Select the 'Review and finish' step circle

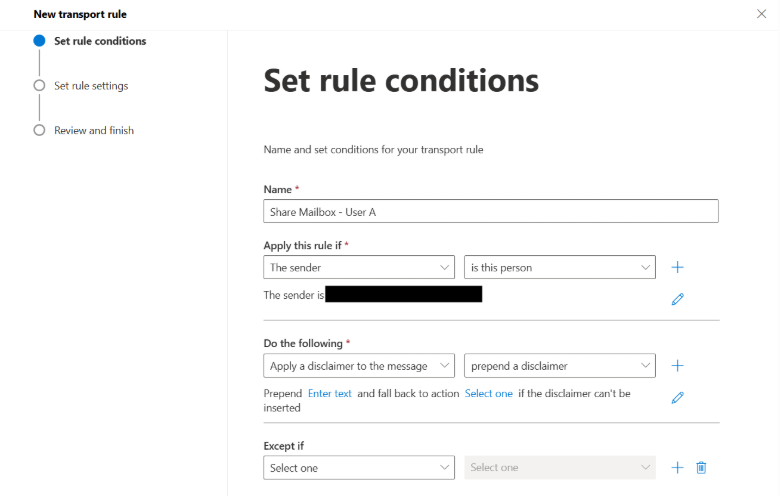click(39, 130)
